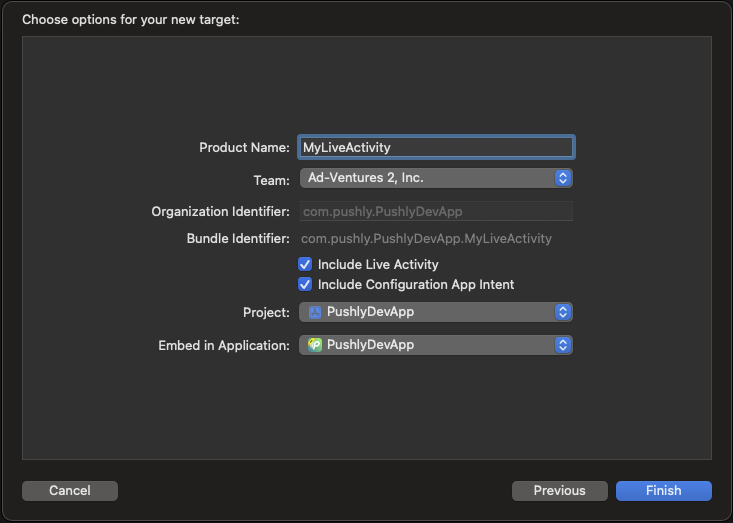Click the Embed in Application chevron arrows
Image resolution: width=733 pixels, height=523 pixels.
coord(563,345)
